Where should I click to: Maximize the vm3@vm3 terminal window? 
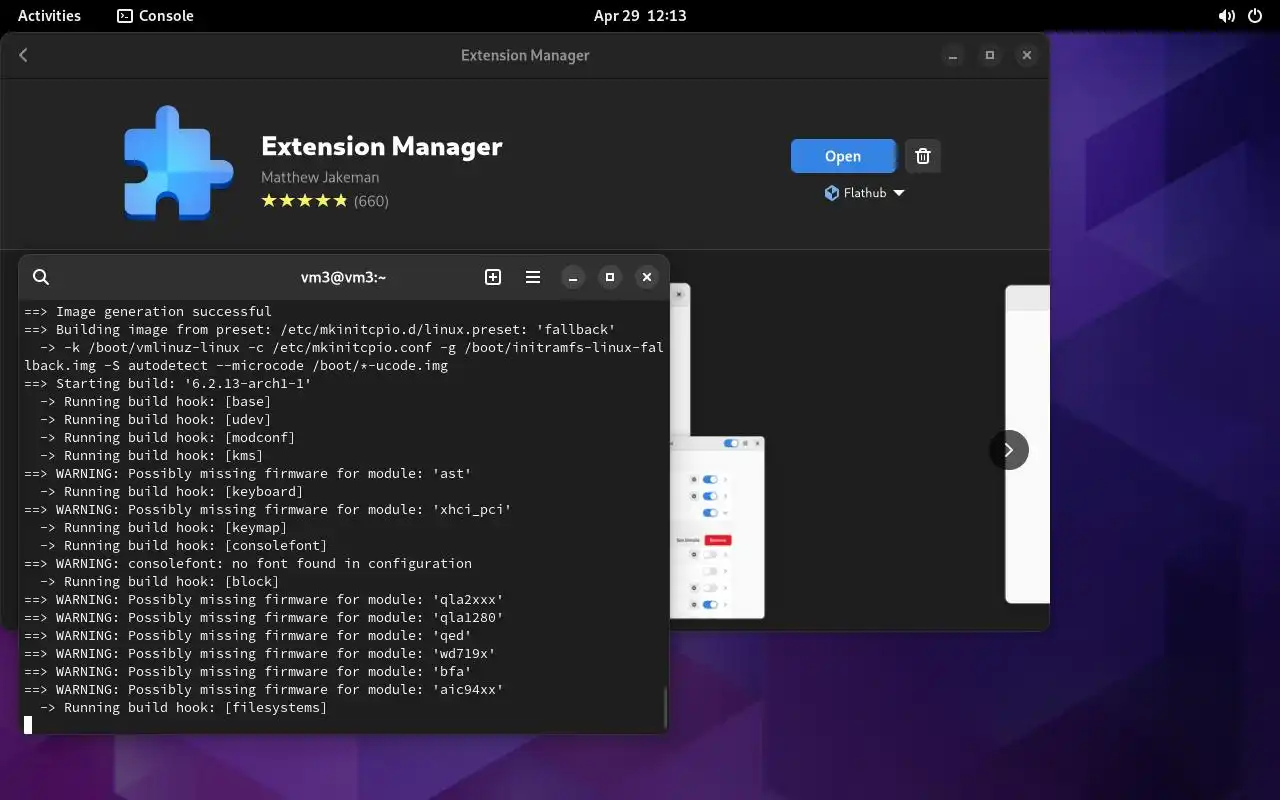click(610, 277)
